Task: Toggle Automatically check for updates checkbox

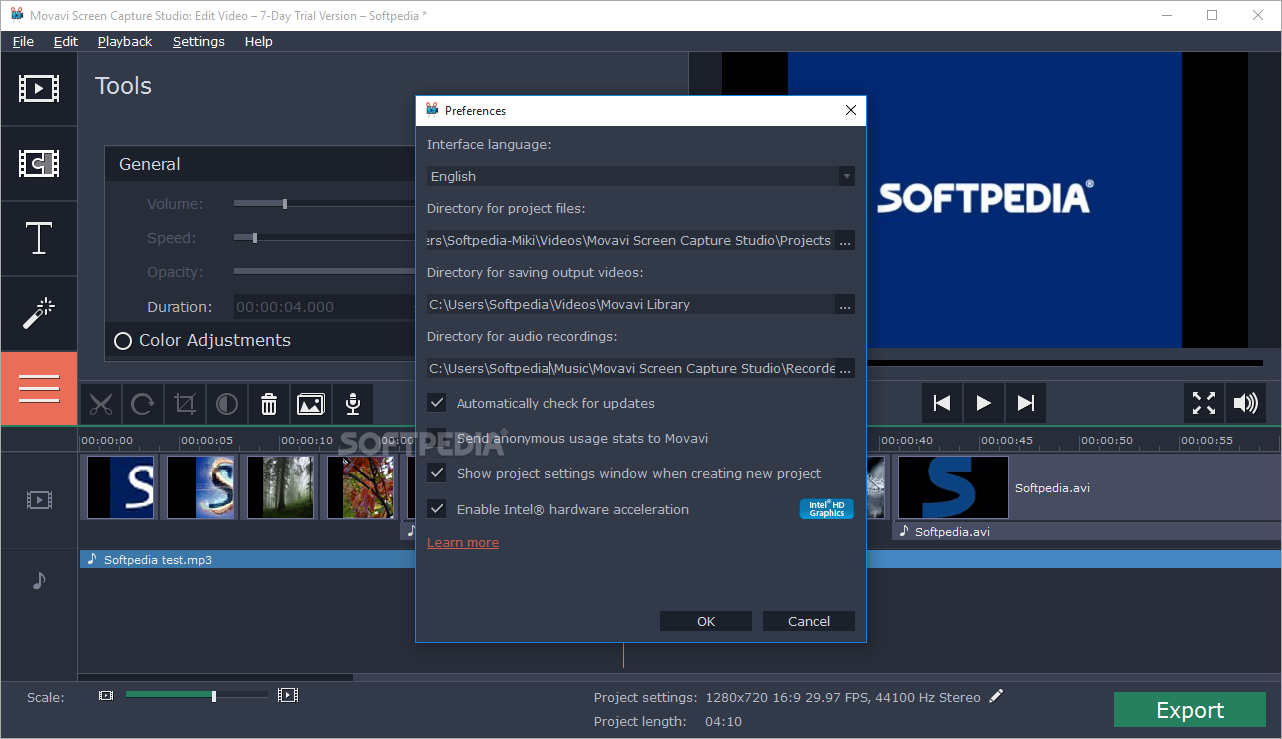Action: pyautogui.click(x=437, y=403)
